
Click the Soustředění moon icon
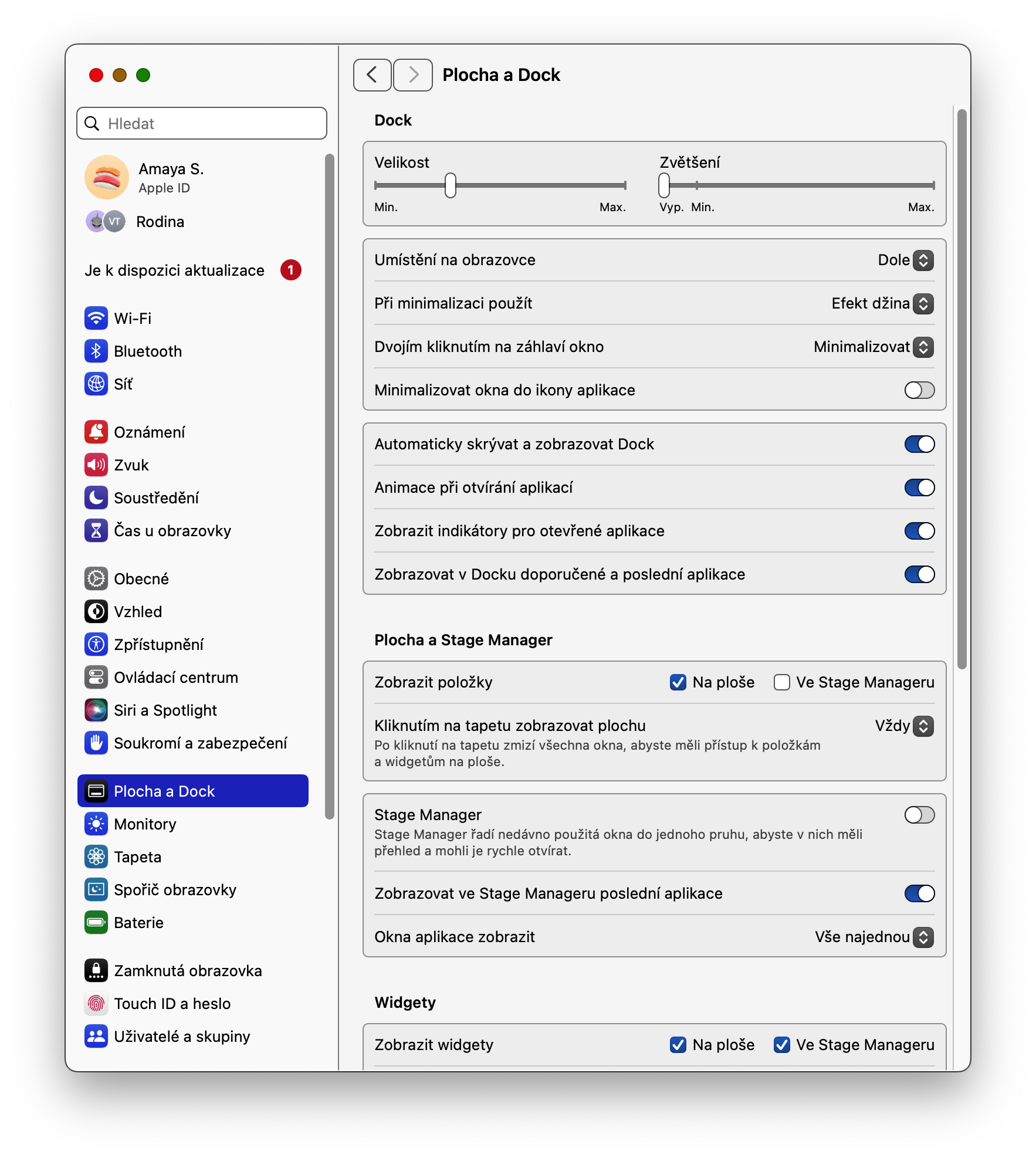[96, 498]
